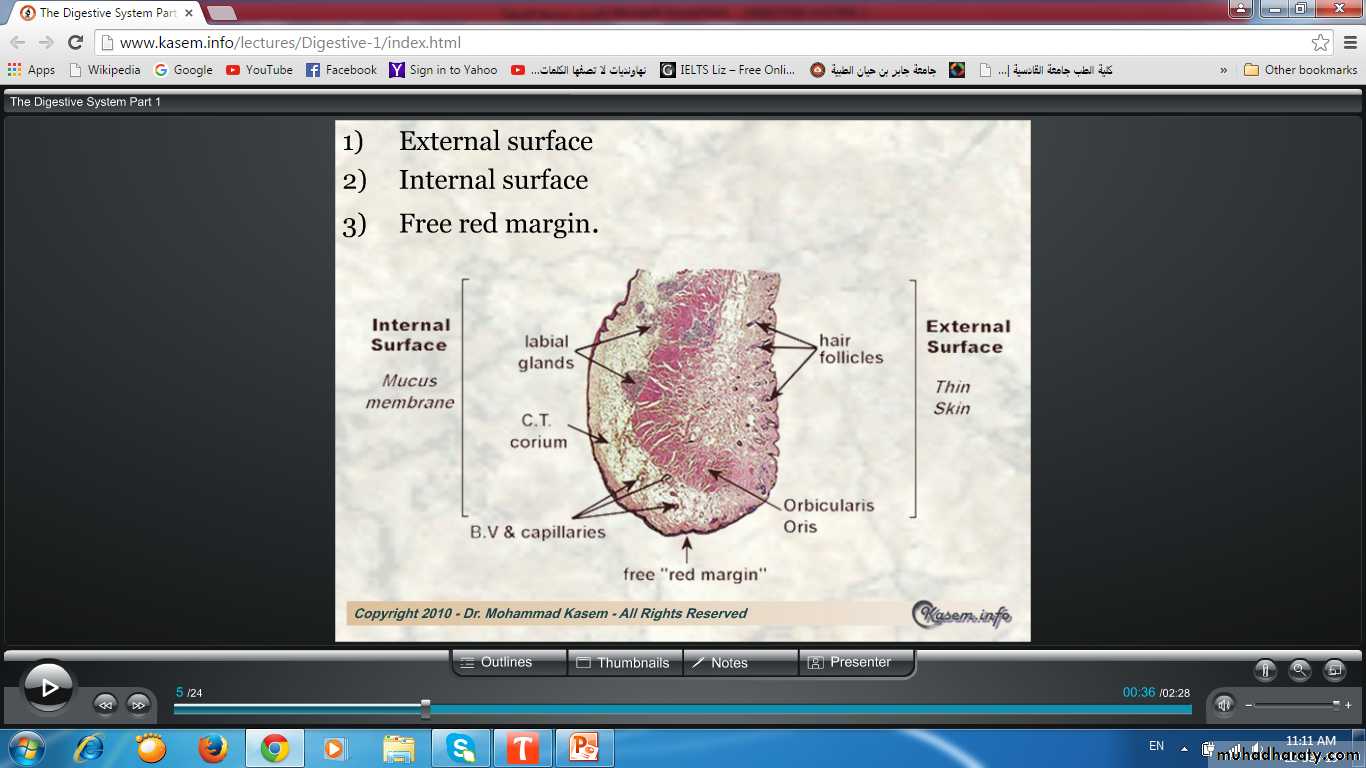Toggle full screen view icon in player
1366x768 pixels.
coord(1334,670)
